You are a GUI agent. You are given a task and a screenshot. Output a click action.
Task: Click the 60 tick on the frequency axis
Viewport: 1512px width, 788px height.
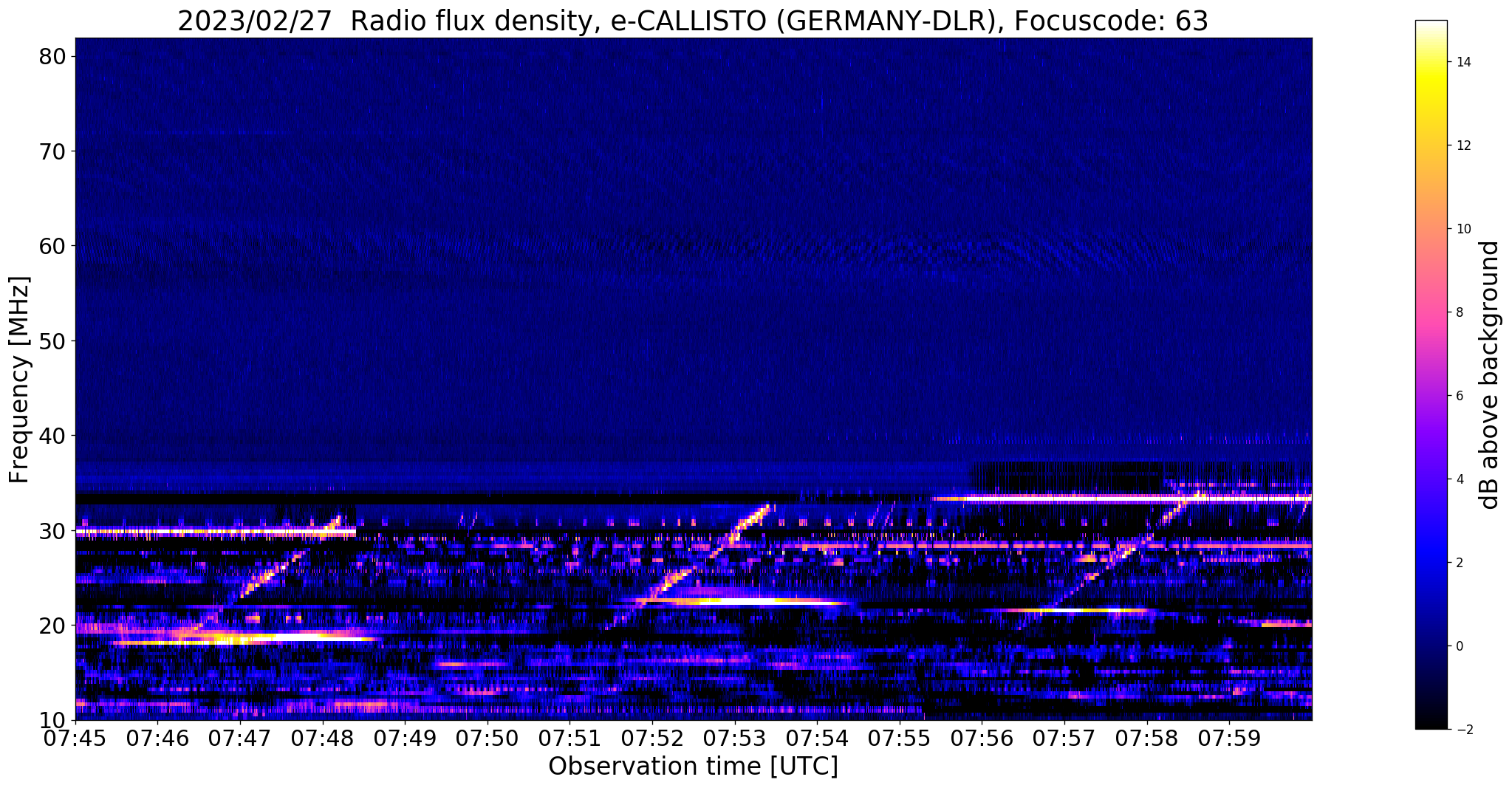[x=52, y=246]
